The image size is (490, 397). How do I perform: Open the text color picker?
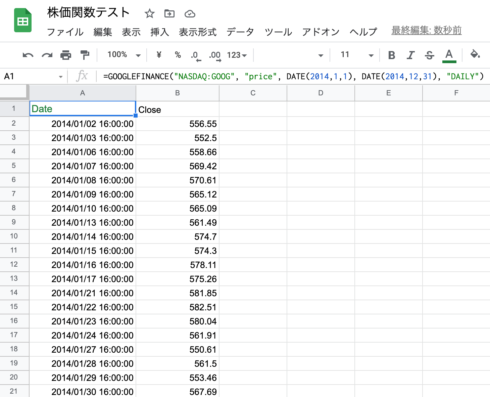(449, 55)
